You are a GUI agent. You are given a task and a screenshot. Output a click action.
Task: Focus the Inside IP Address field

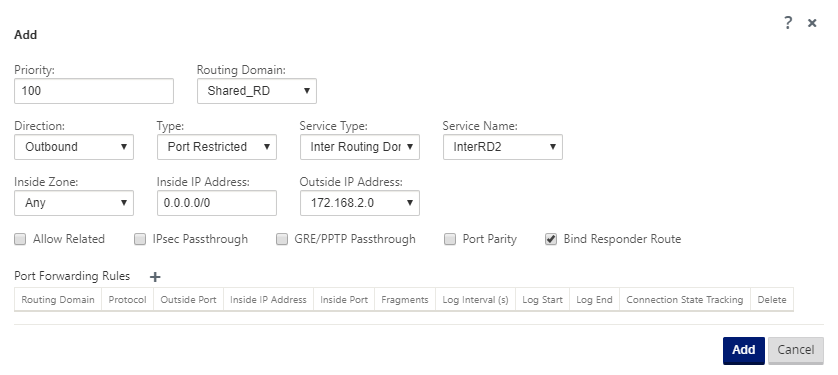216,203
